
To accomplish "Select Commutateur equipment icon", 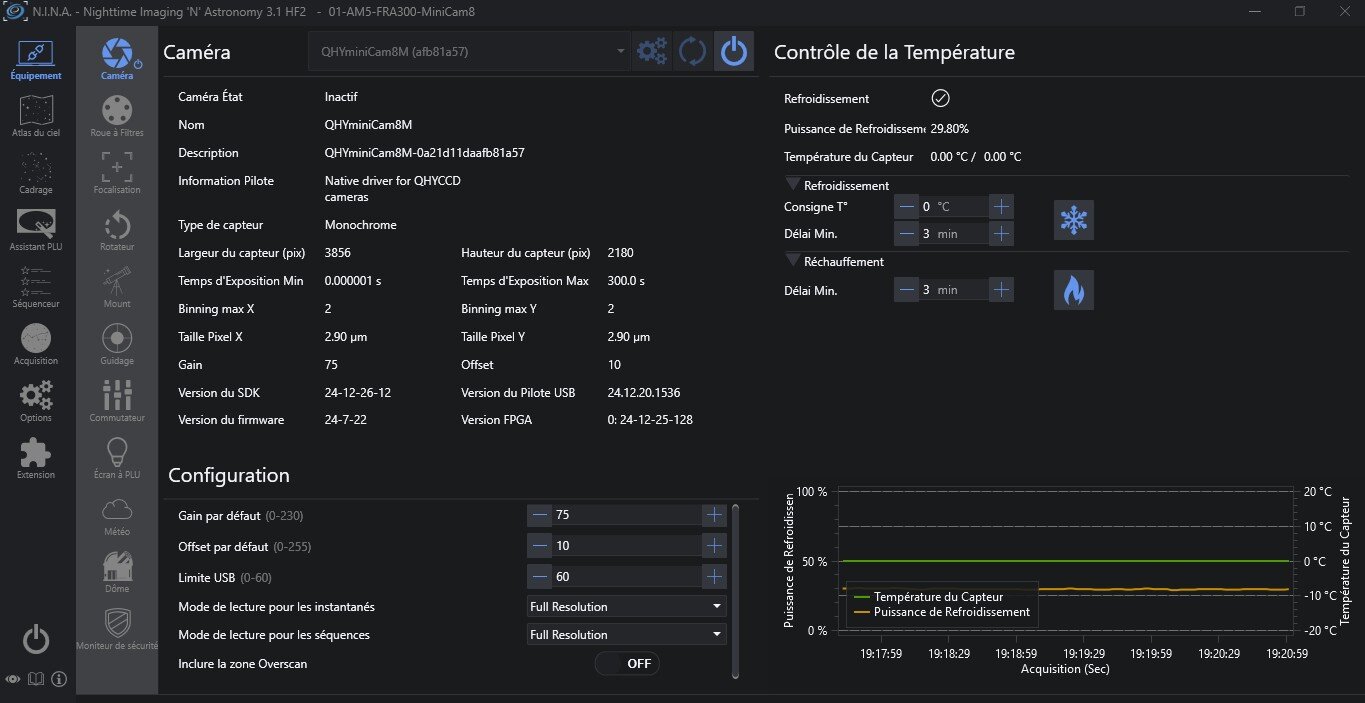I will pos(117,402).
